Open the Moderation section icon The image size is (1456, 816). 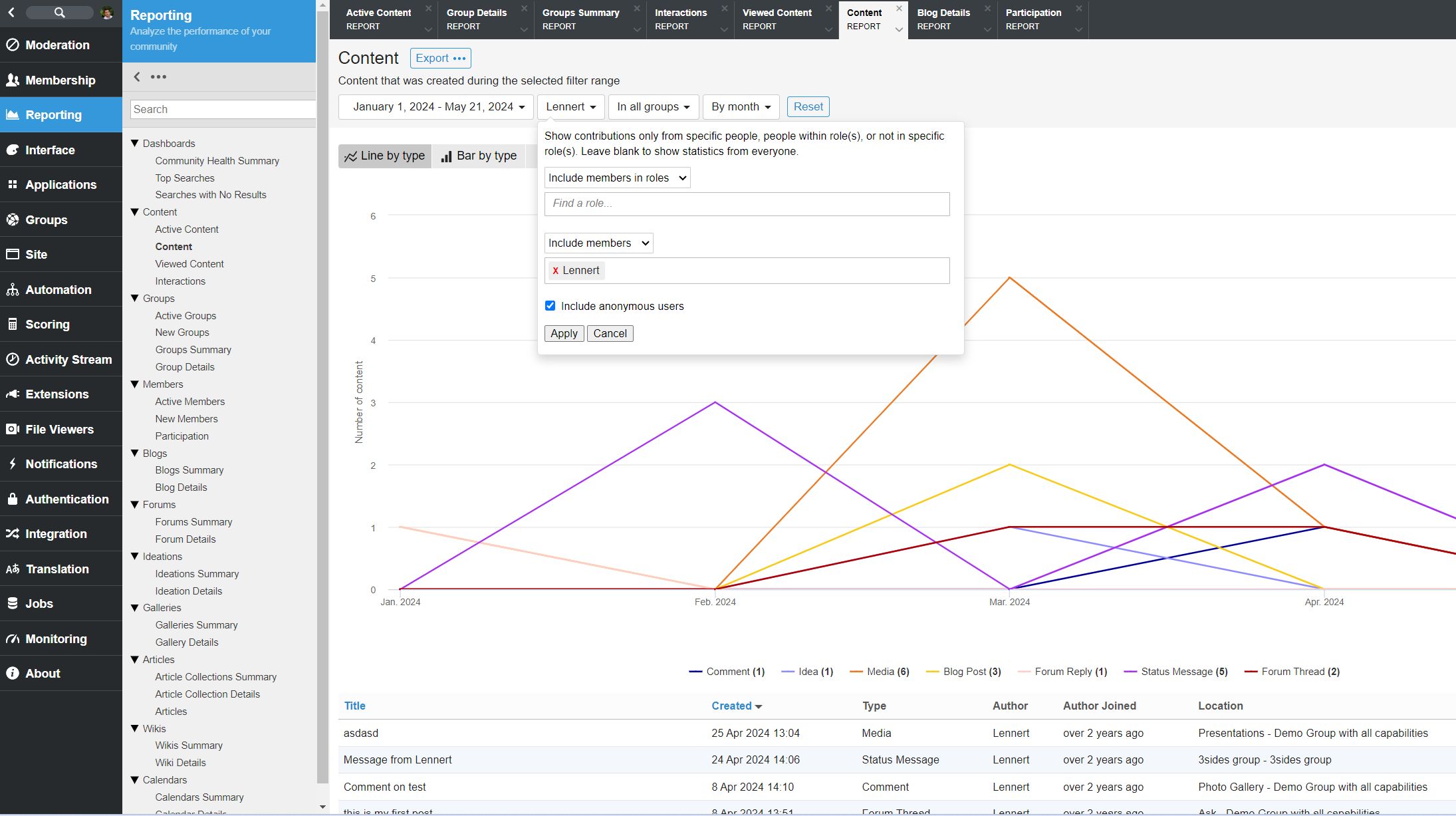tap(13, 45)
